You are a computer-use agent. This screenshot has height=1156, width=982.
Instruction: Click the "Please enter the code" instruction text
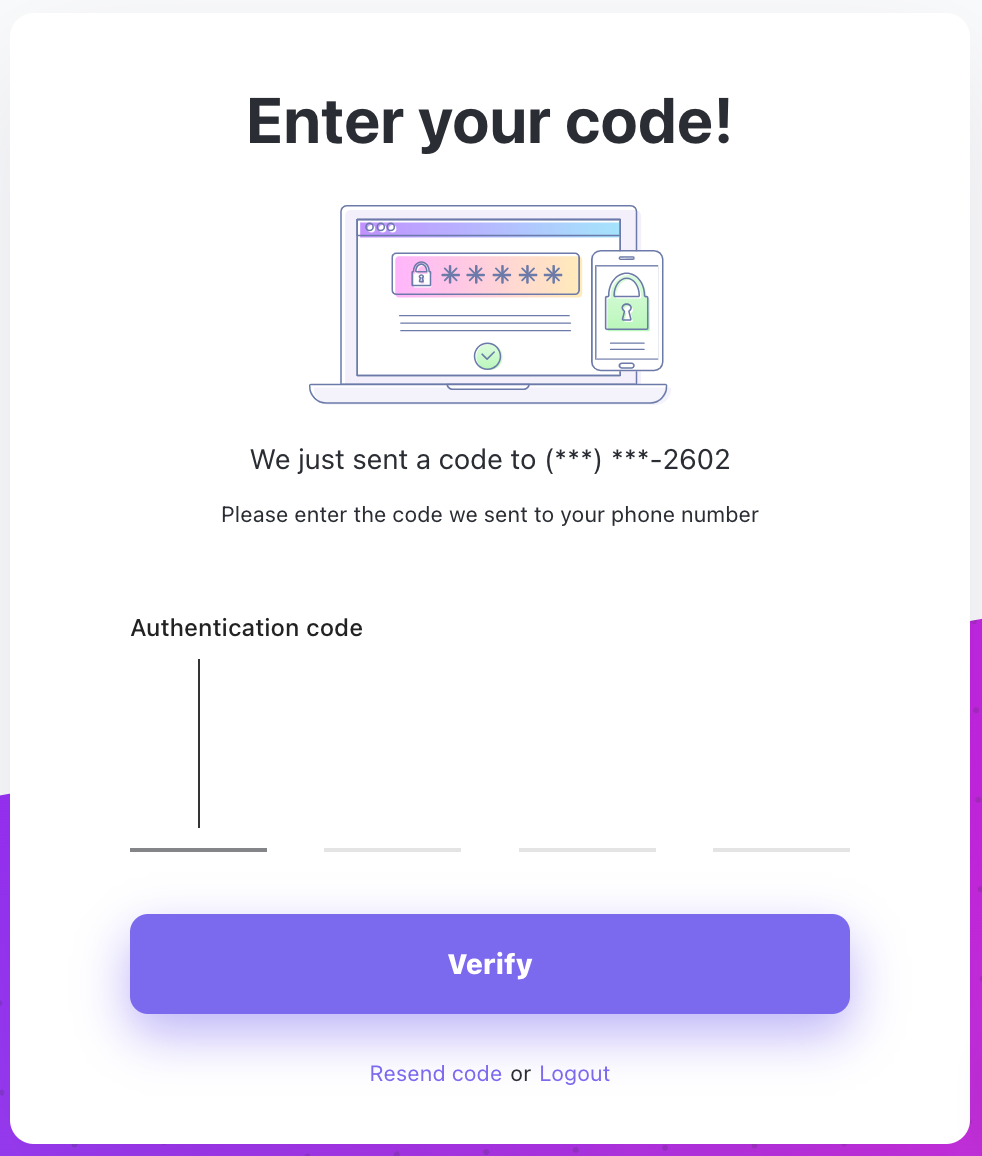pyautogui.click(x=490, y=515)
